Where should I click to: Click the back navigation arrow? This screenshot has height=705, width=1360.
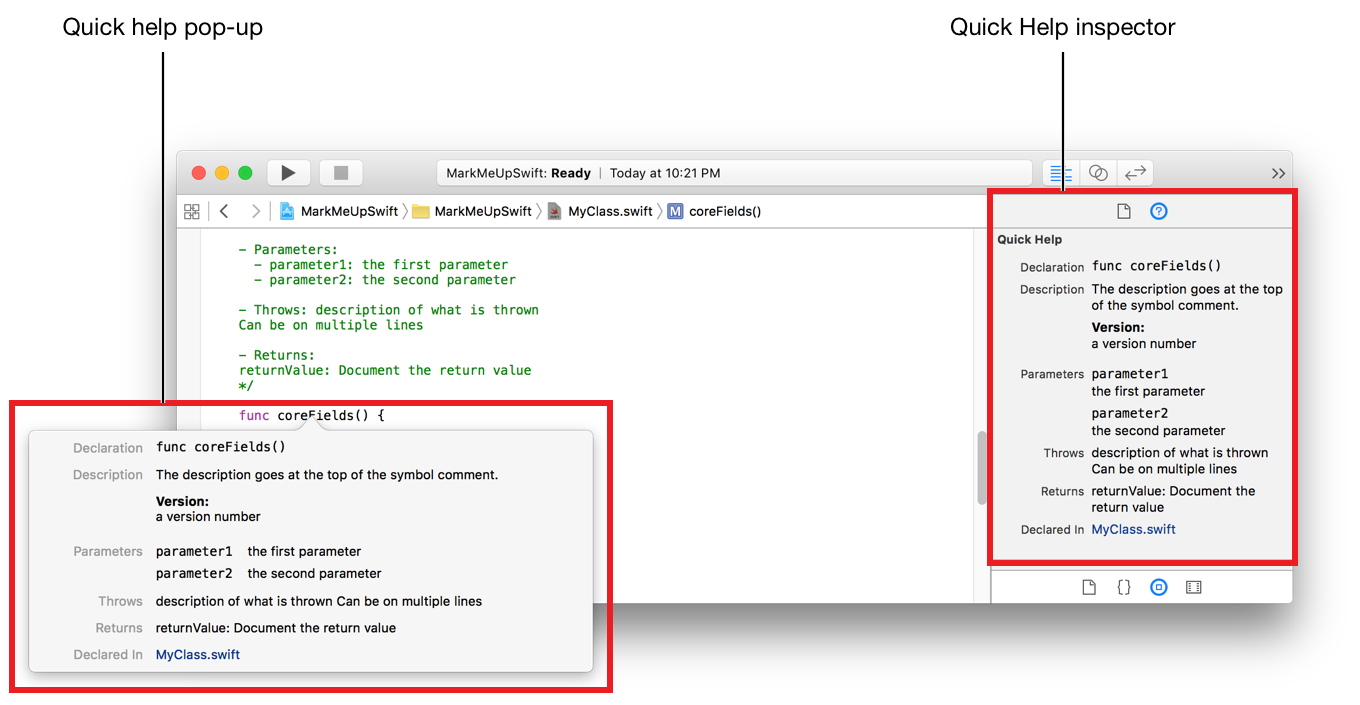(224, 211)
